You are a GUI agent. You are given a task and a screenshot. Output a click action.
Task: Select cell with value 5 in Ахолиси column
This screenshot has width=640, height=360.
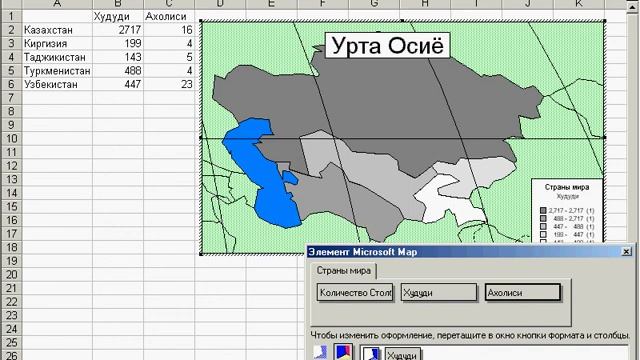click(169, 57)
